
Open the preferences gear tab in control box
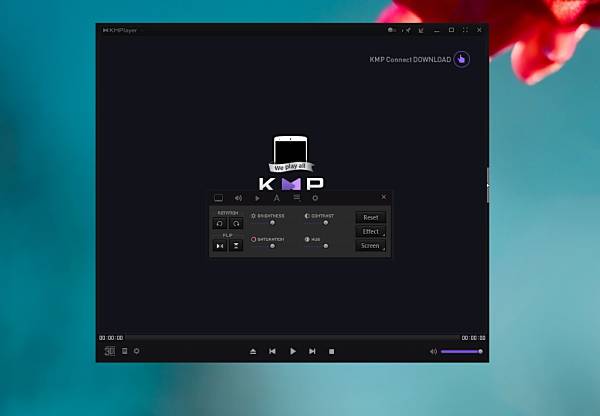(x=315, y=198)
